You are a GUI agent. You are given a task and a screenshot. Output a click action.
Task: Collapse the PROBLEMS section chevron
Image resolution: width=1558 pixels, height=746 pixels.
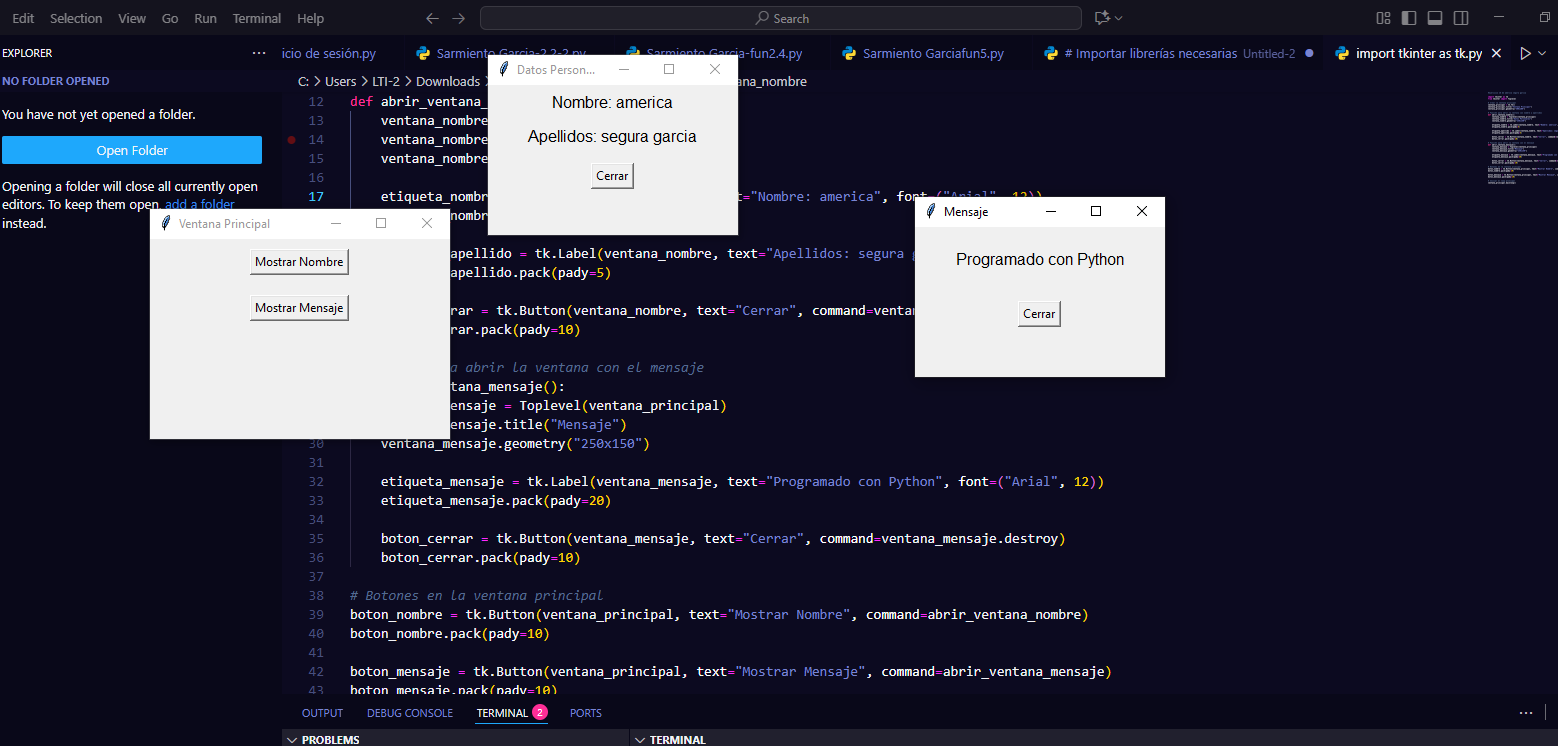292,740
